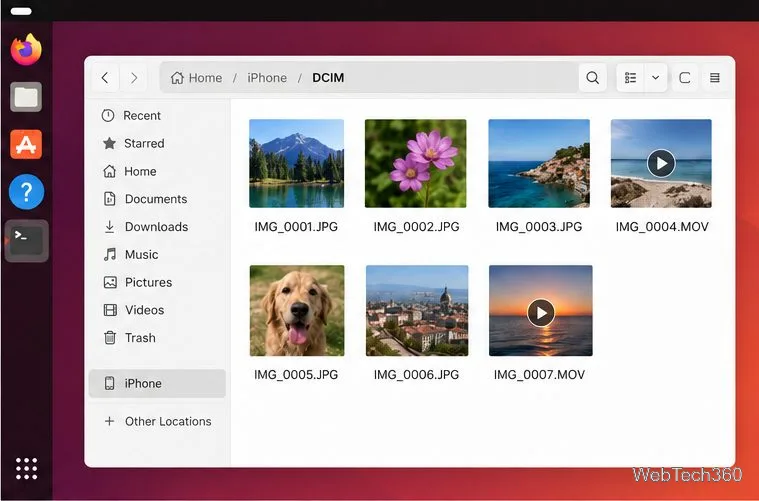Select the sunset video IMG_0007
Viewport: 759px width, 501px height.
pyautogui.click(x=541, y=310)
